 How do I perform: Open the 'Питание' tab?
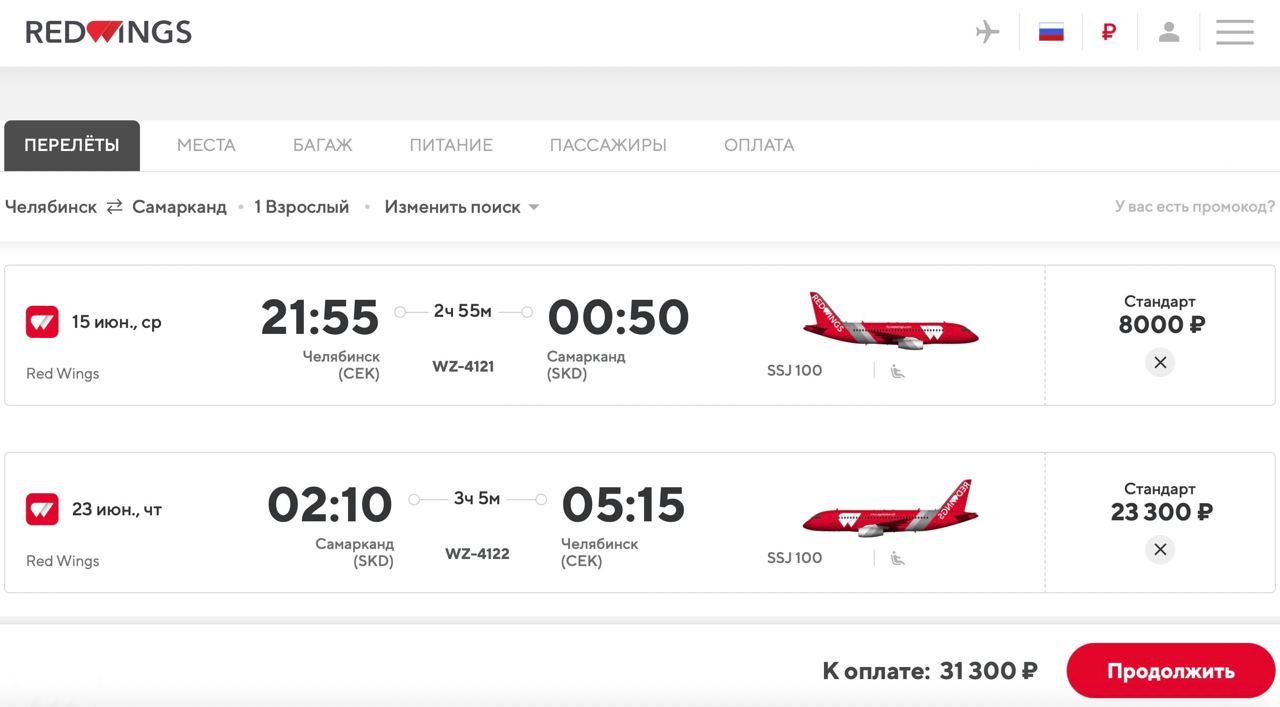[451, 145]
